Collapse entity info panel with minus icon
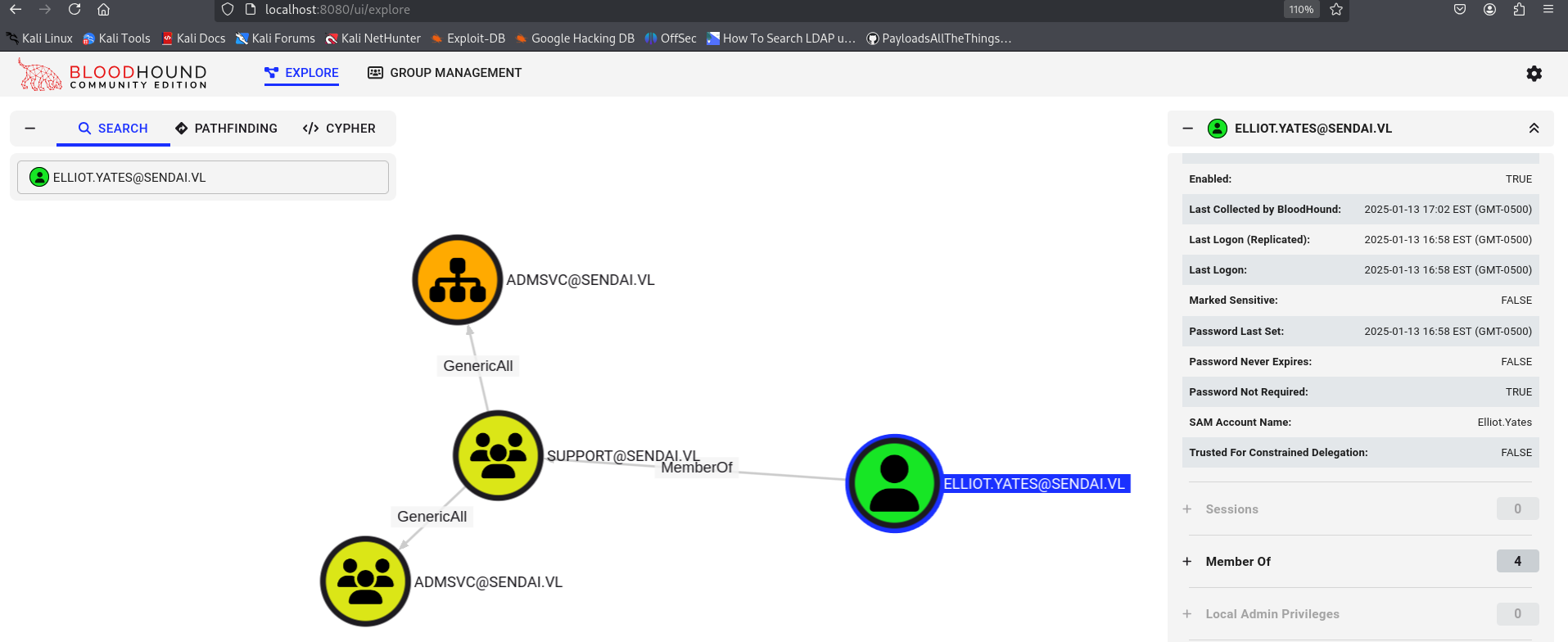The height and width of the screenshot is (642, 1568). [1188, 129]
